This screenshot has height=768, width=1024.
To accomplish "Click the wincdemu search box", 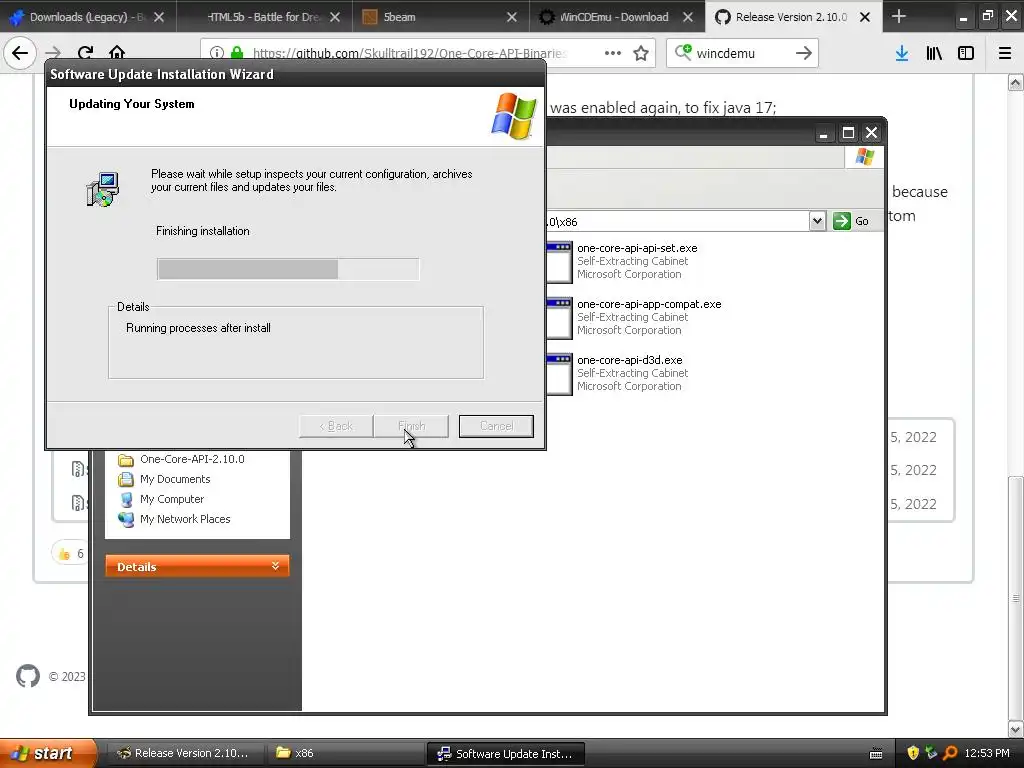I will [741, 53].
